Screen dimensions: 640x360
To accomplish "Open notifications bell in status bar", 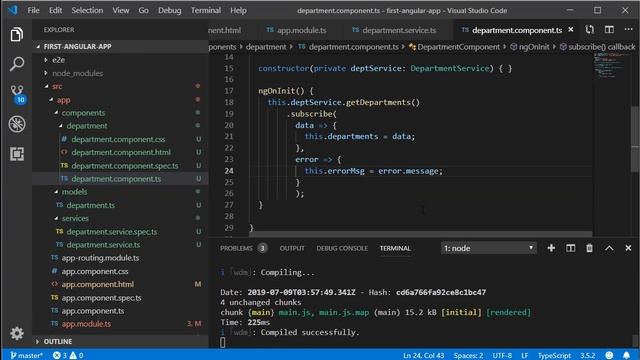I will click(x=627, y=355).
